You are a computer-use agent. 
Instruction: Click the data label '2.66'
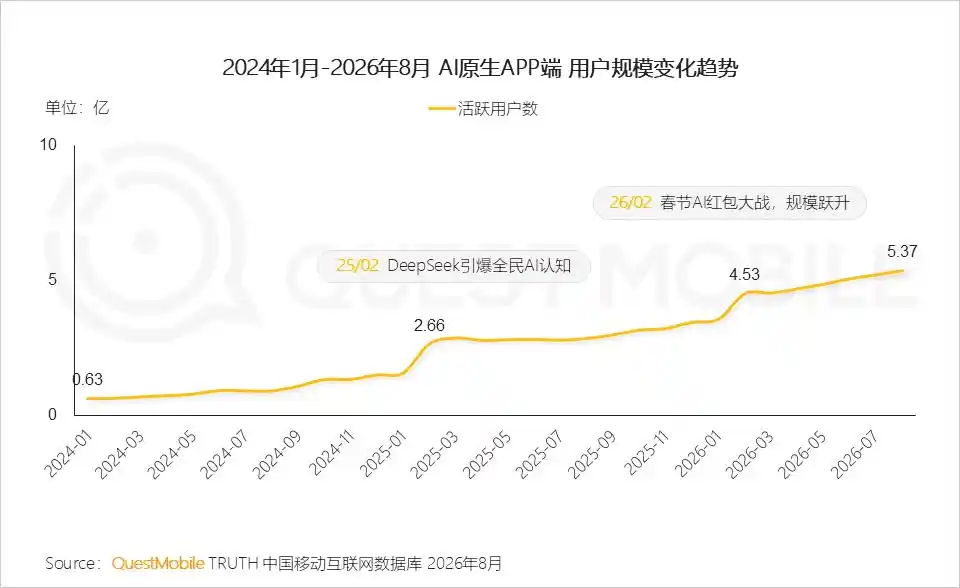(429, 325)
